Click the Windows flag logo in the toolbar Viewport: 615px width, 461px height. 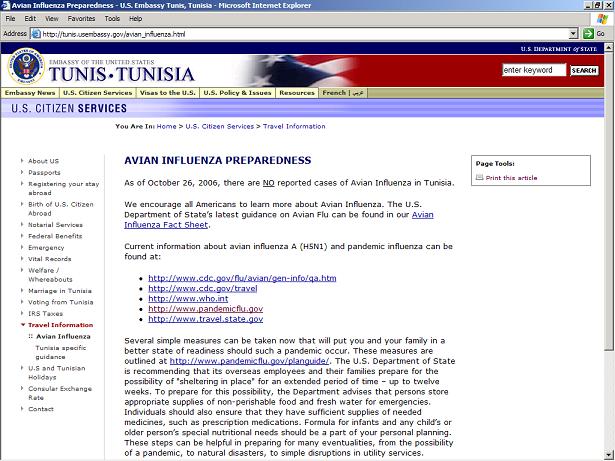coord(602,18)
